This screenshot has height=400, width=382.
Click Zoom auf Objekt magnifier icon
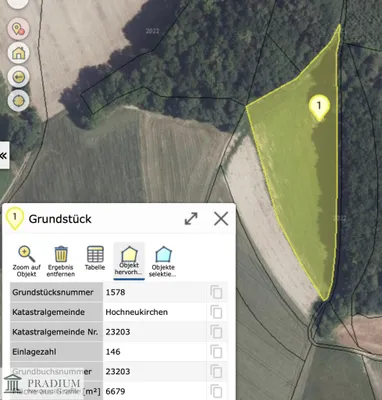click(27, 254)
